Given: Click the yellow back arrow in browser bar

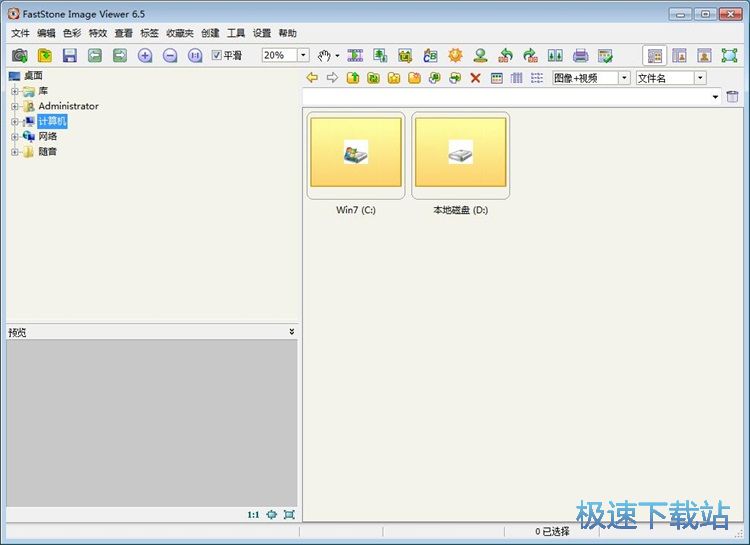Looking at the screenshot, I should (x=312, y=78).
